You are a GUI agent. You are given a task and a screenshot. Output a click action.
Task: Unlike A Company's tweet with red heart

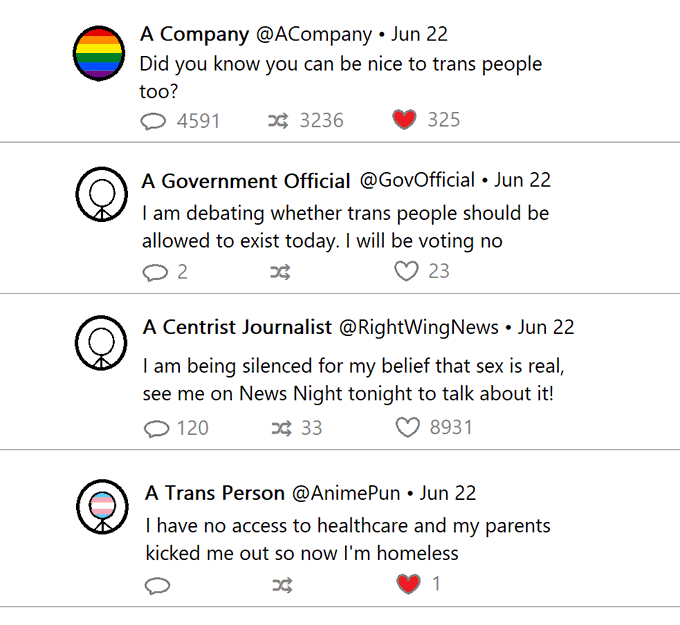pyautogui.click(x=404, y=121)
